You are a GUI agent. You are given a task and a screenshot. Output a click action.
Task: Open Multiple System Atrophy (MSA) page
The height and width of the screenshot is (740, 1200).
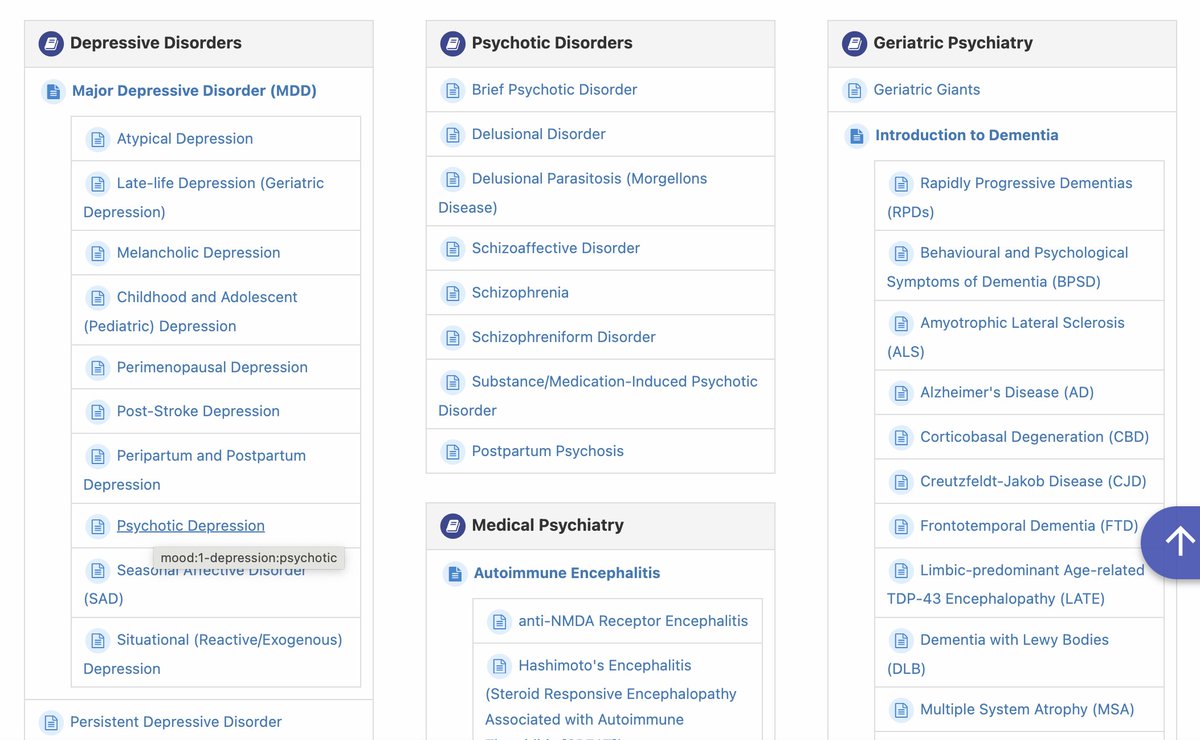(1027, 710)
